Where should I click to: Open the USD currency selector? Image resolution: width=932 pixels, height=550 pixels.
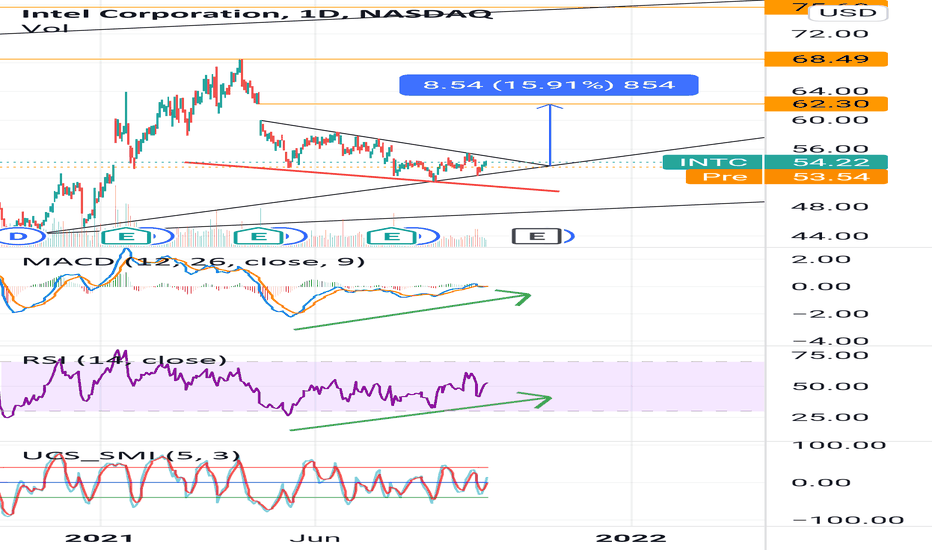point(848,12)
